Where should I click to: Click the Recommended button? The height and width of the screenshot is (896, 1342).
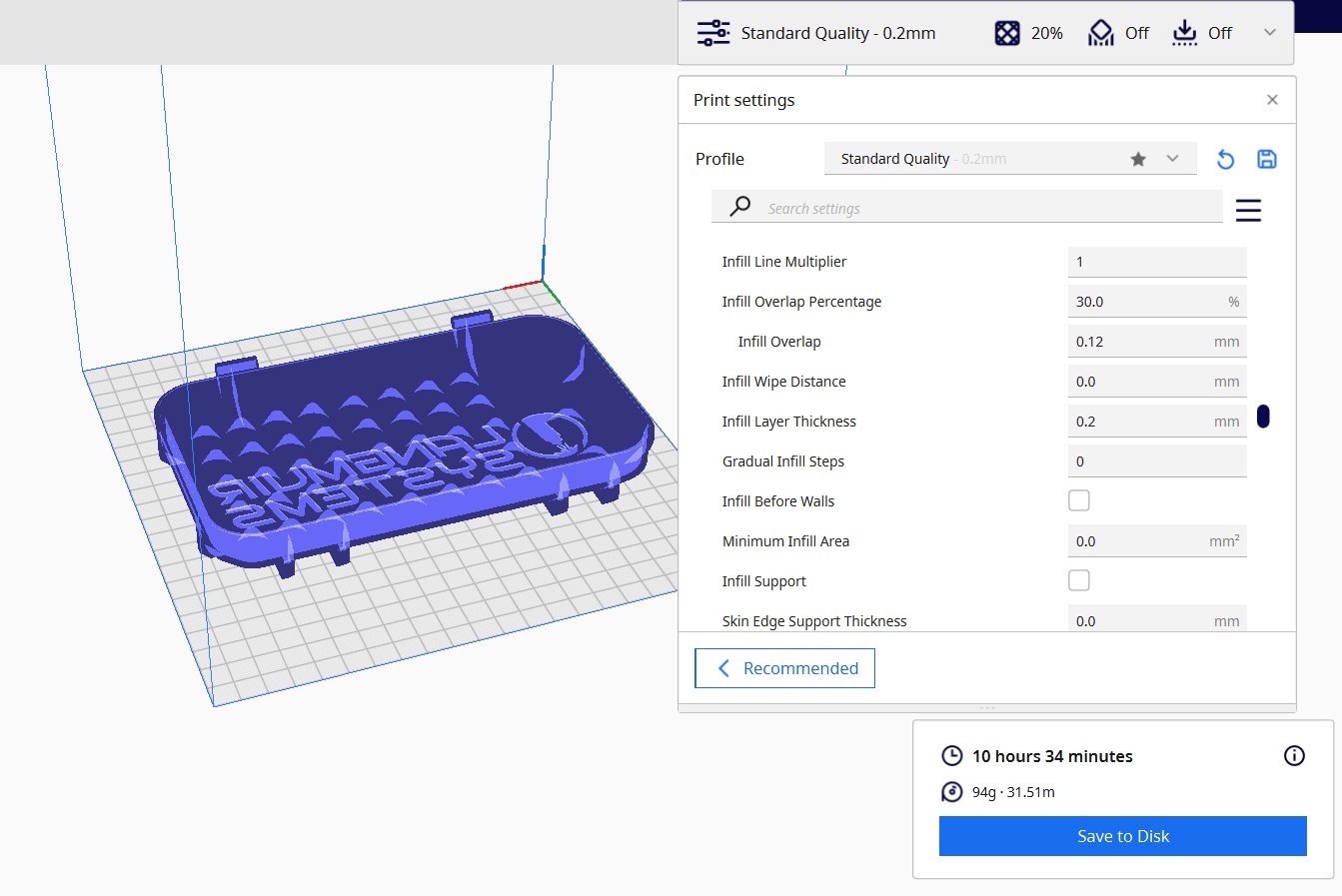coord(784,668)
